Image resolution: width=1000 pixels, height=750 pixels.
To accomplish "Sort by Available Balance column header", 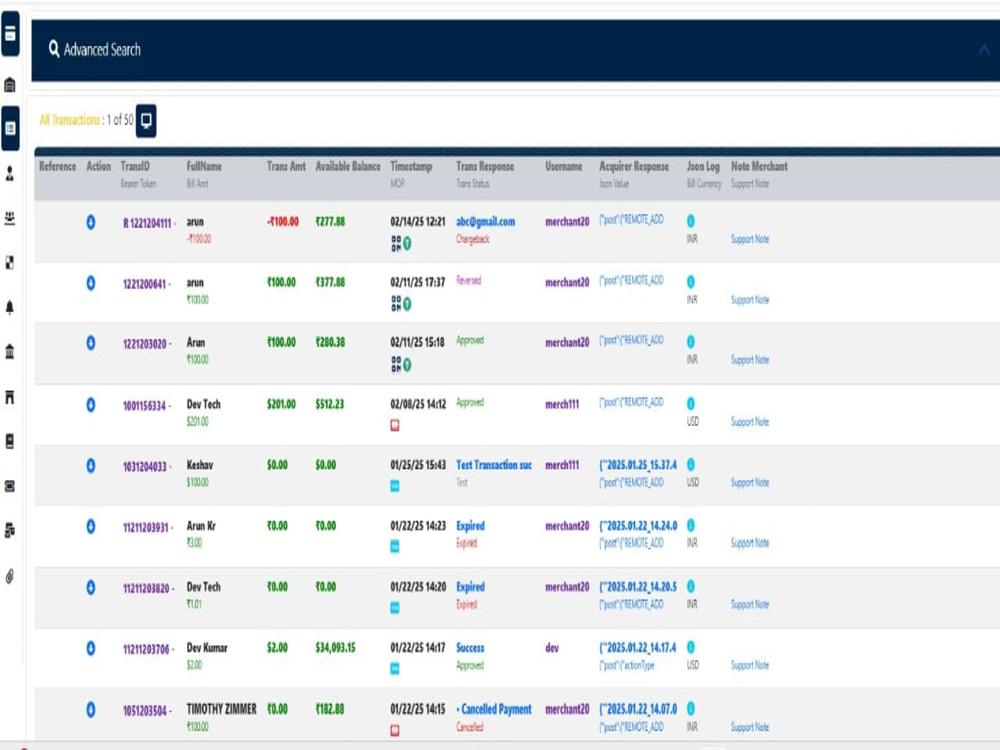I will click(348, 166).
